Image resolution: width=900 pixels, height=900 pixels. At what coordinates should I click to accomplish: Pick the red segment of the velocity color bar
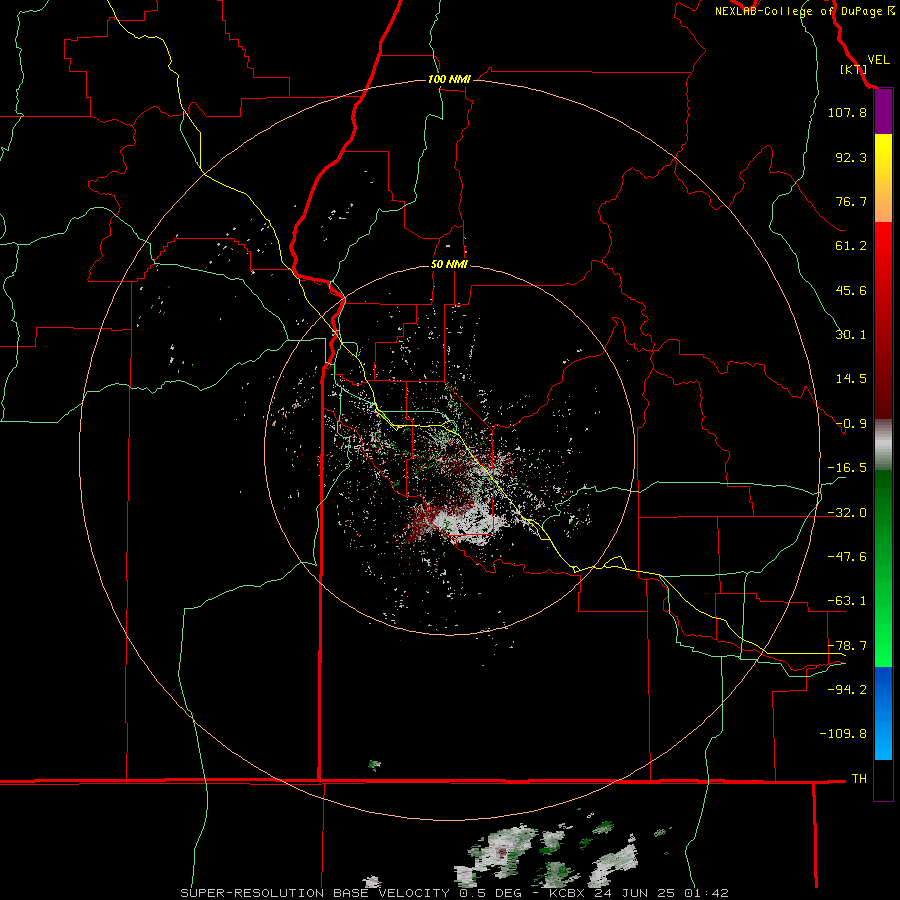(x=883, y=320)
